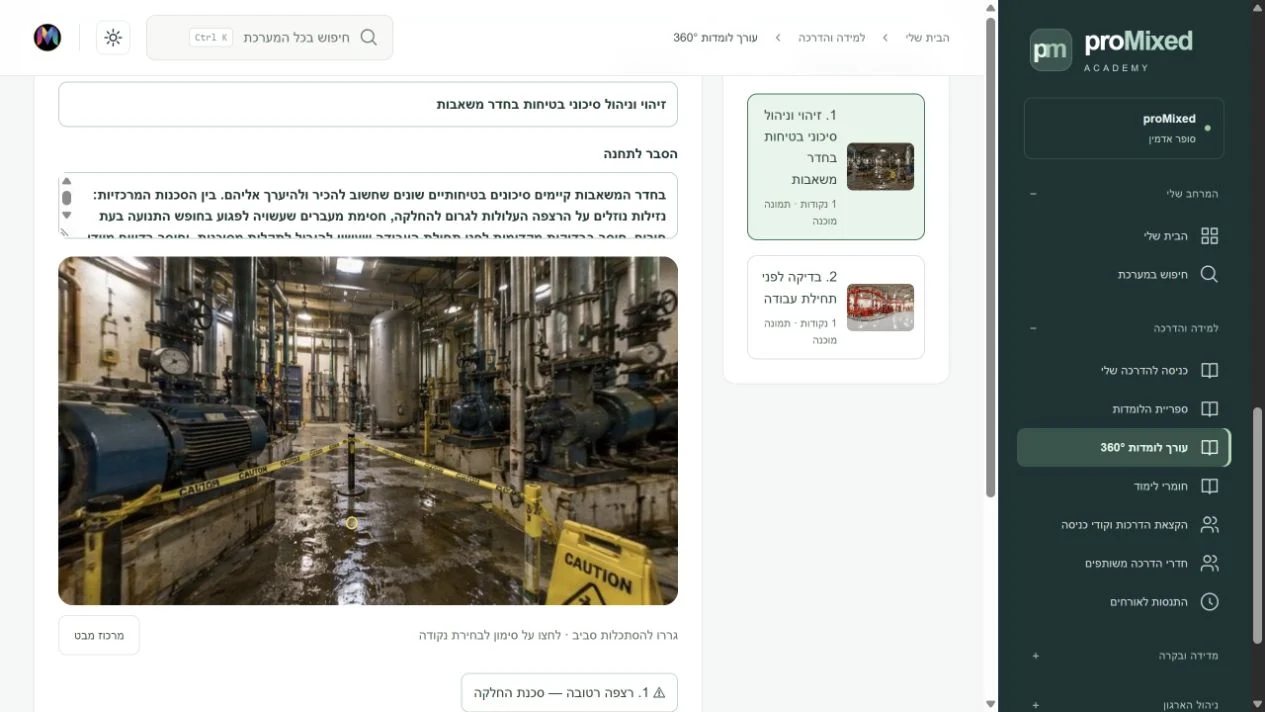Image resolution: width=1265 pixels, height=712 pixels.
Task: Click the global search field חיפוש בכל המערכת
Action: (x=270, y=37)
